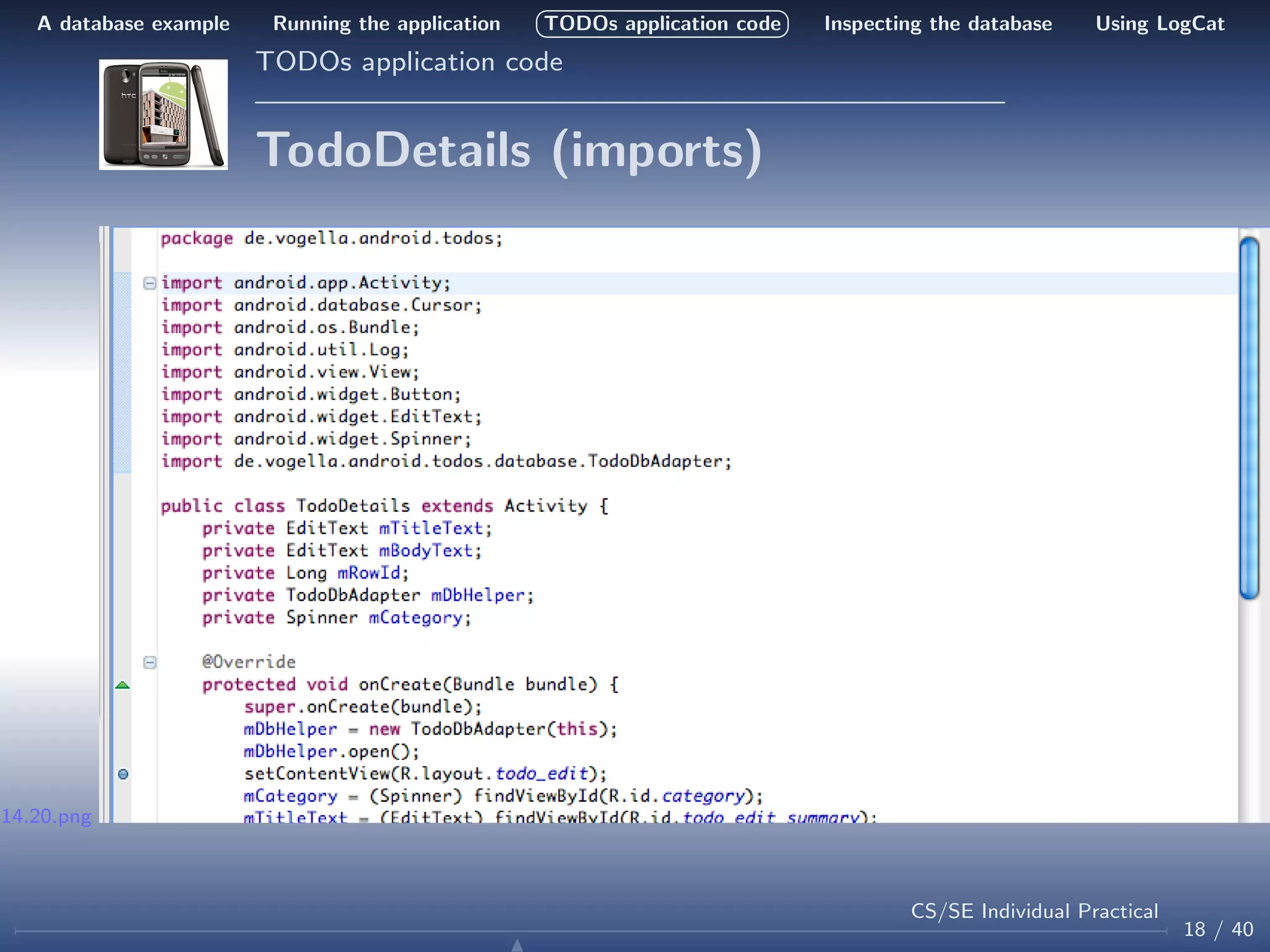Screen dimensions: 1270x952
Task: Click 'private Long mRowId;' line
Action: tap(306, 573)
